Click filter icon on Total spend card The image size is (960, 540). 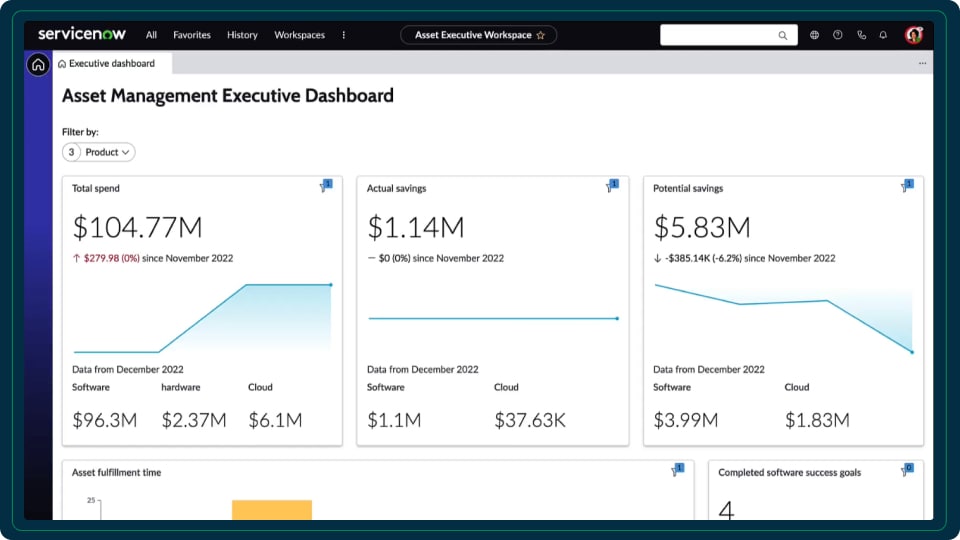325,186
